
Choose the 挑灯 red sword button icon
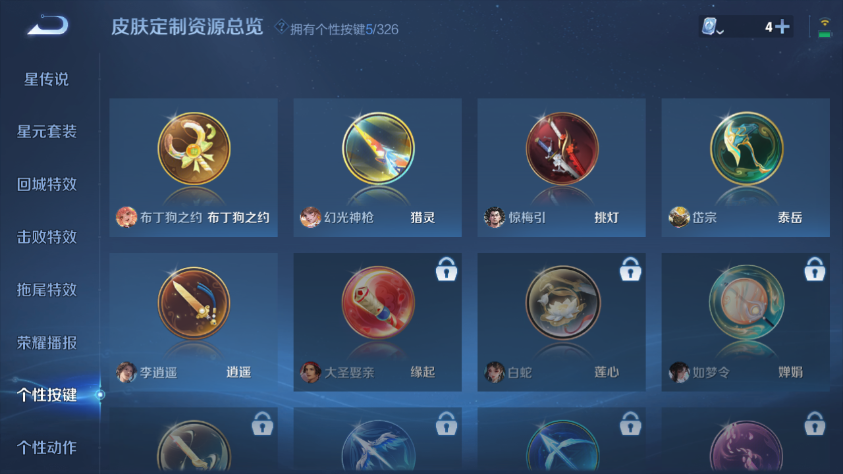(562, 149)
